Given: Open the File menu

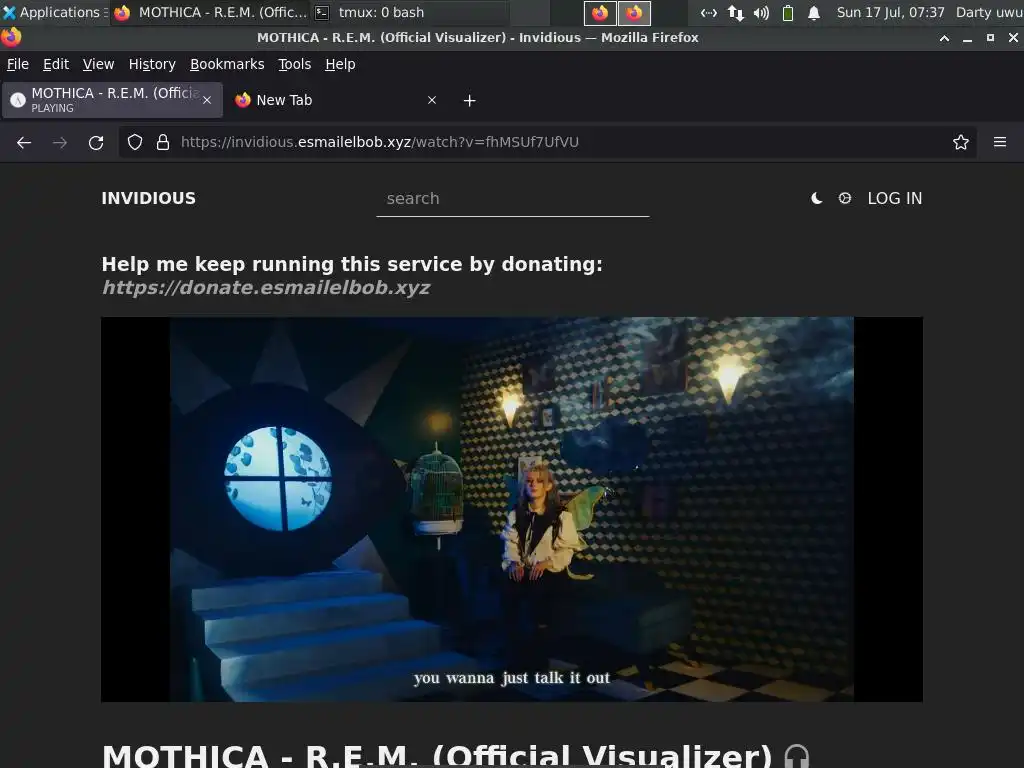Looking at the screenshot, I should [18, 64].
